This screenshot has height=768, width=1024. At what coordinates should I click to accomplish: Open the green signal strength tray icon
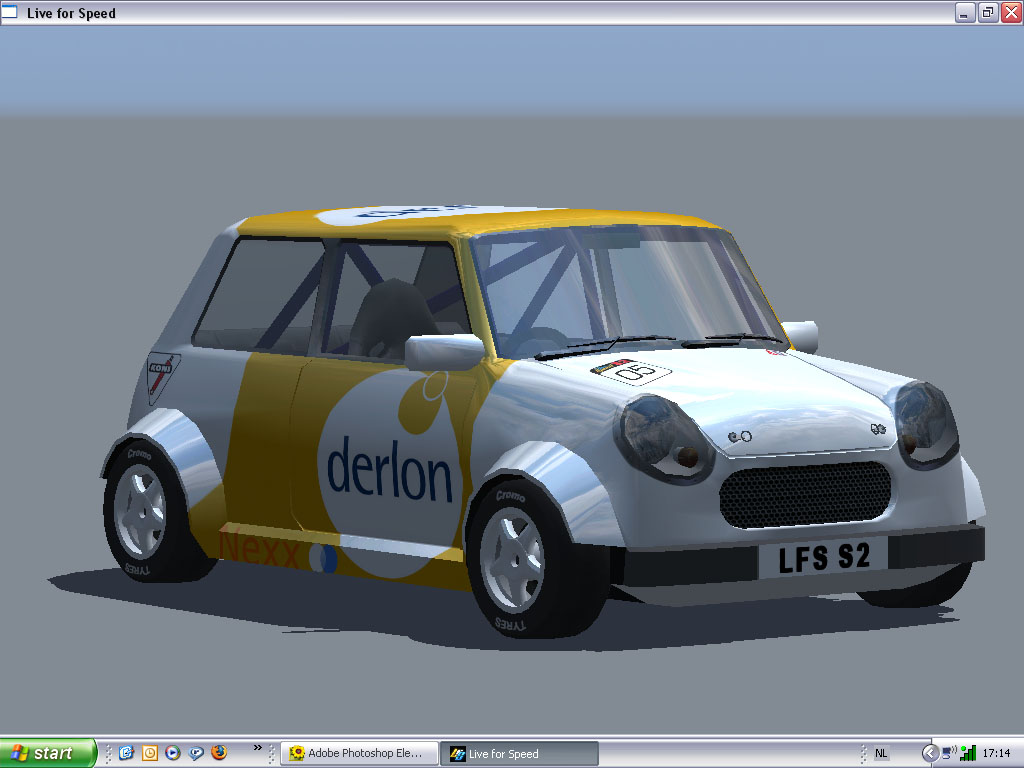(968, 753)
